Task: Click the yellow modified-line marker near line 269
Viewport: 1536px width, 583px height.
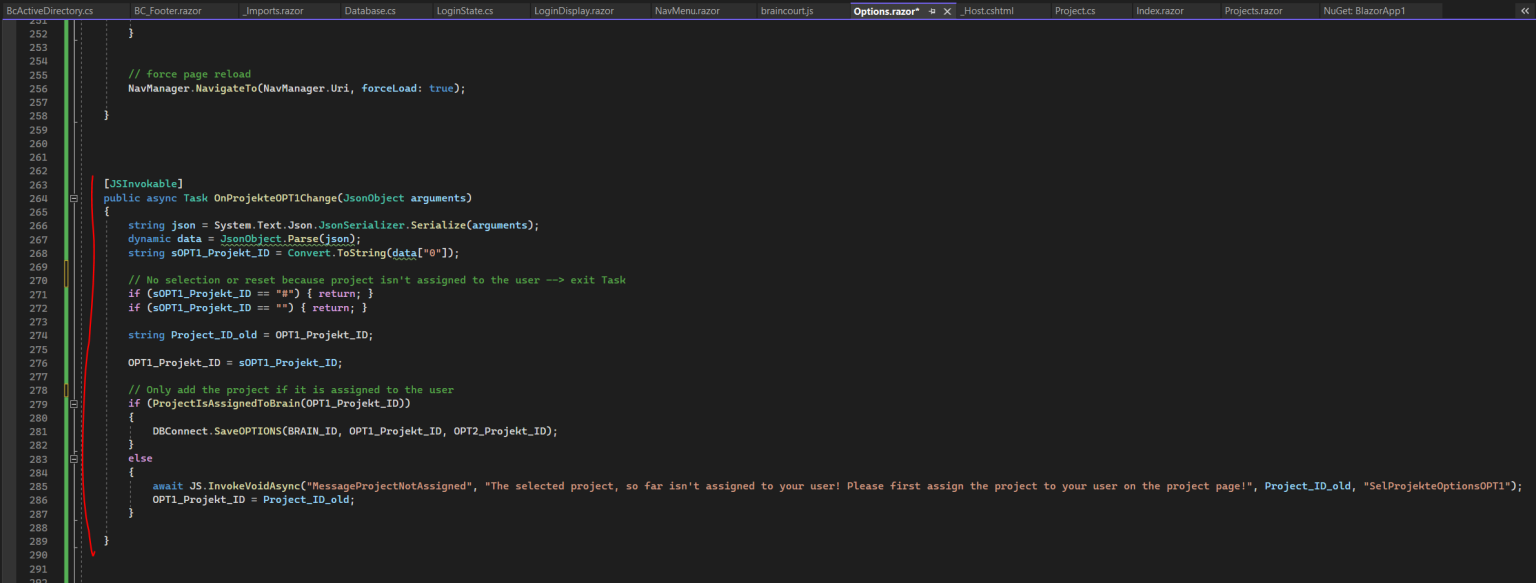Action: (x=65, y=270)
